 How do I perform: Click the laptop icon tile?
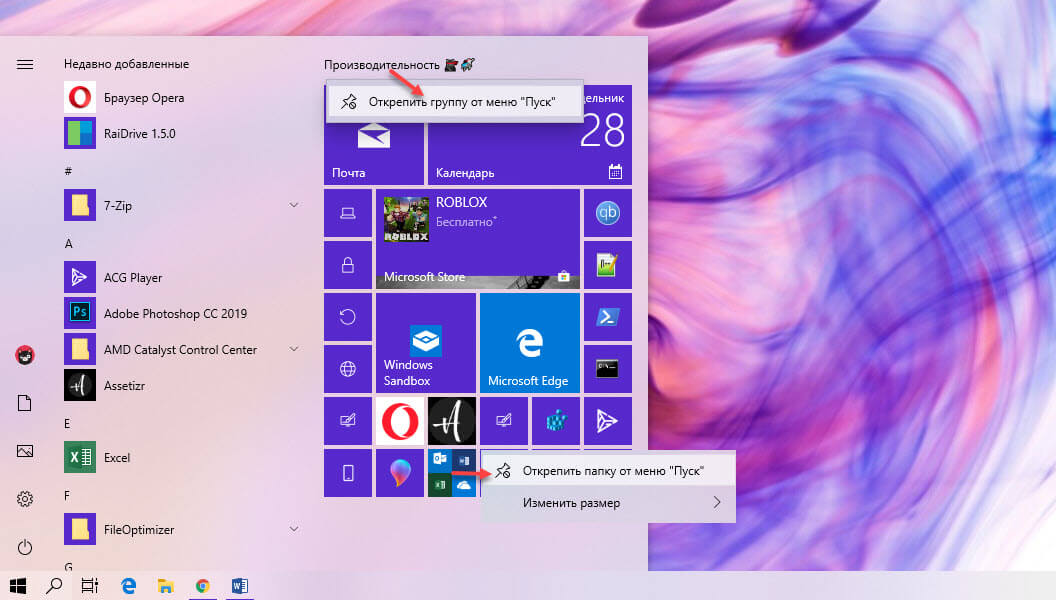[x=348, y=213]
